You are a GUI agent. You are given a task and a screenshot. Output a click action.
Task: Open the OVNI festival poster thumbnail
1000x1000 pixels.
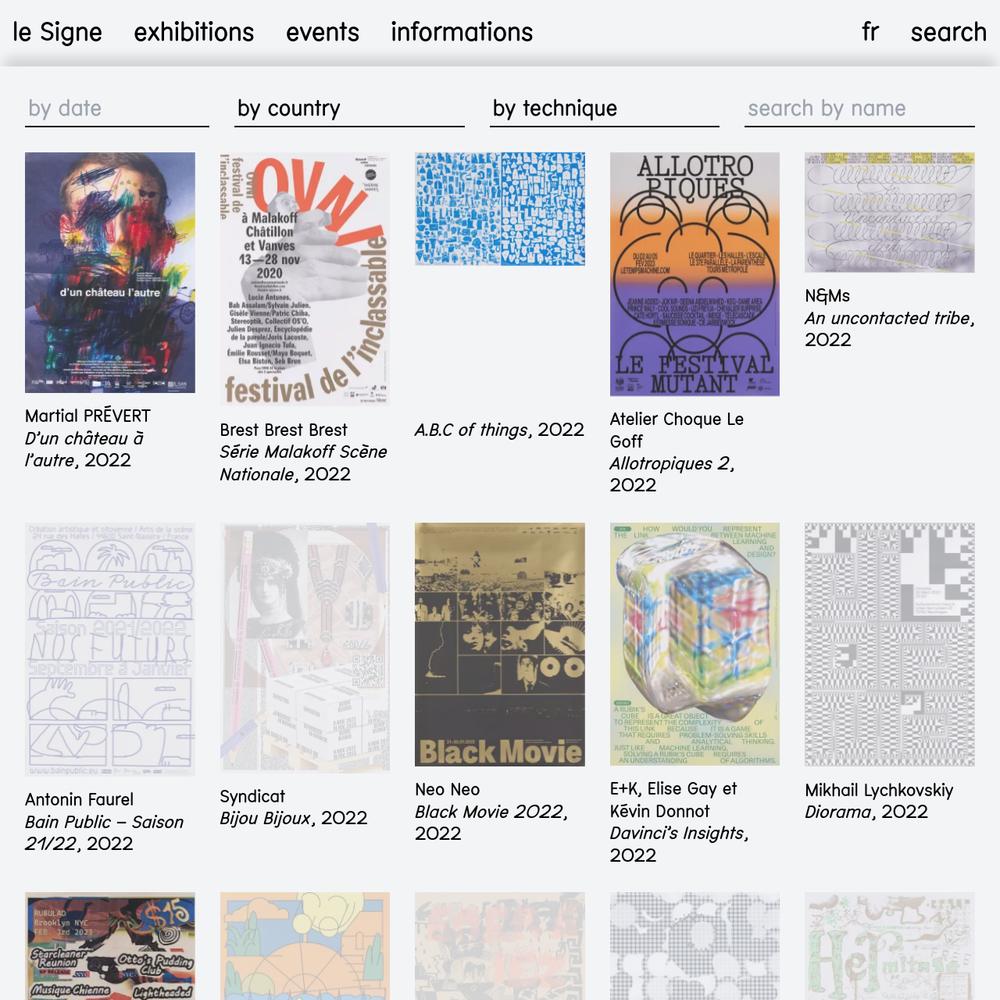click(x=305, y=279)
